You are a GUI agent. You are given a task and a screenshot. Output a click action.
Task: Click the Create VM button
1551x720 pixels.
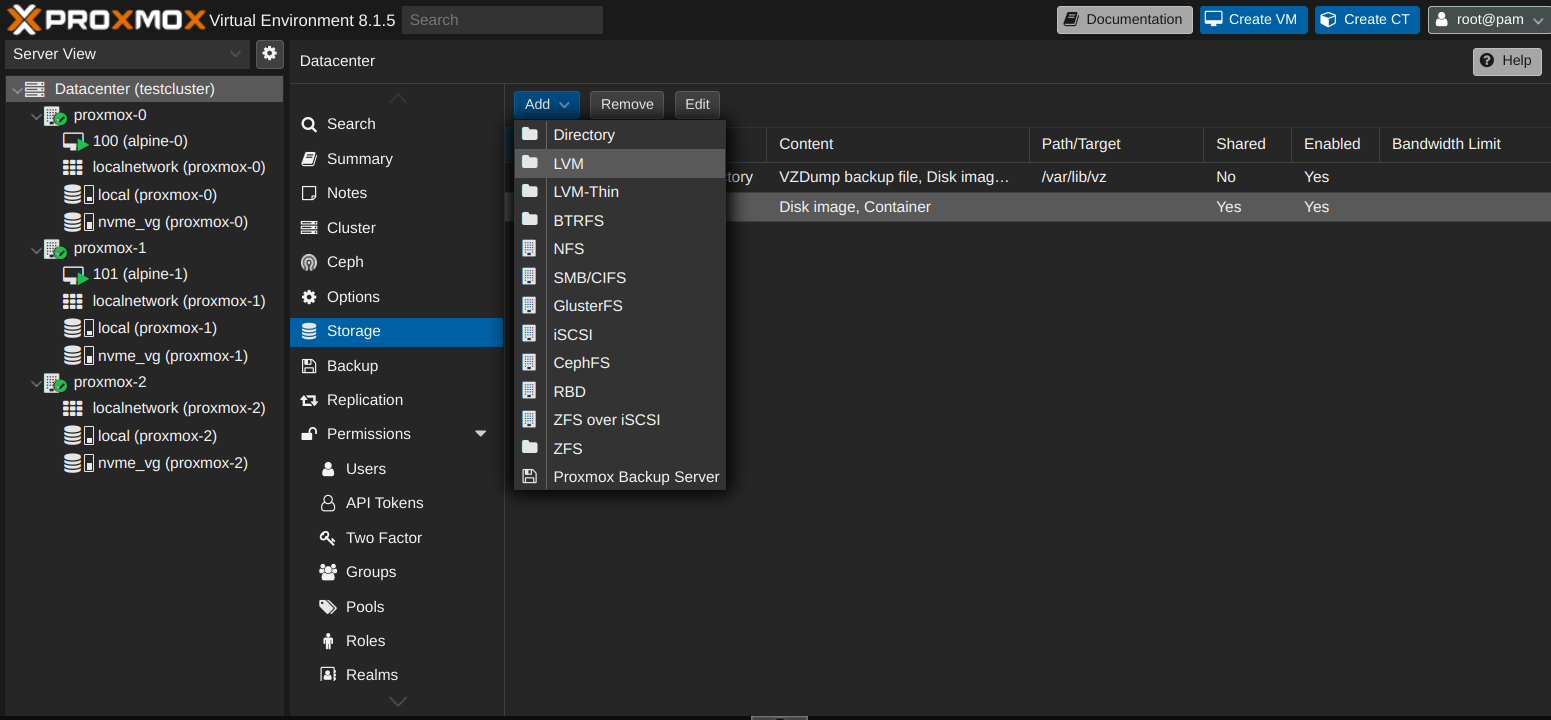click(1253, 19)
